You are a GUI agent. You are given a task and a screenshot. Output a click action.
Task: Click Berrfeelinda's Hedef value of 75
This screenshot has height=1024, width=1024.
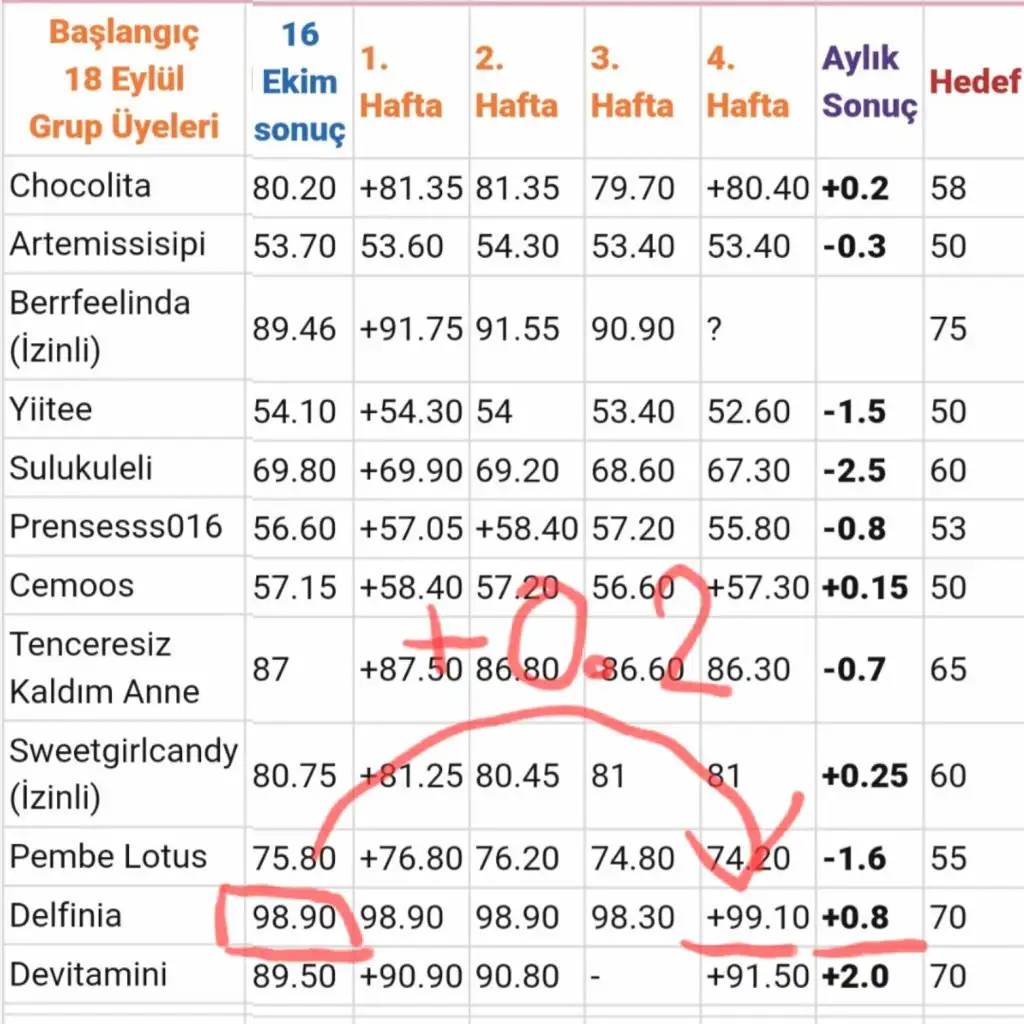948,328
